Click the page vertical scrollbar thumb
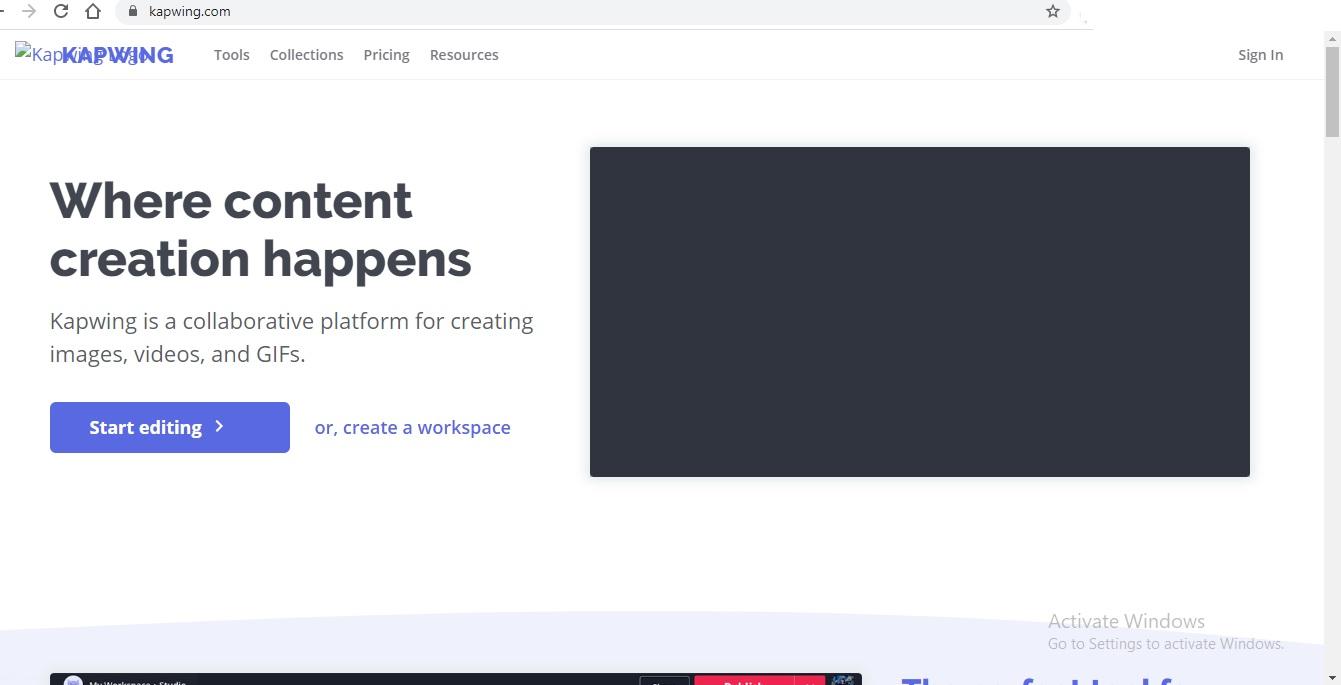 click(x=1332, y=90)
